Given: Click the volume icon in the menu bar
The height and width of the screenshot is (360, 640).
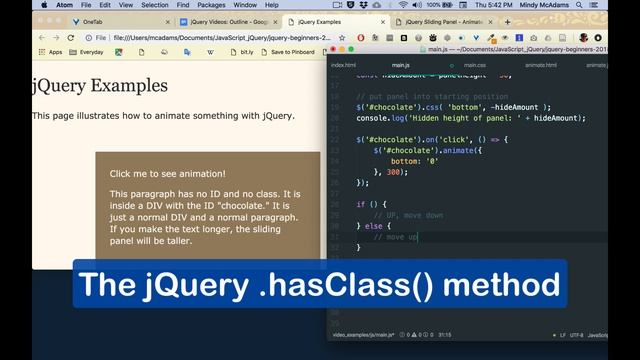Looking at the screenshot, I should pyautogui.click(x=417, y=5).
